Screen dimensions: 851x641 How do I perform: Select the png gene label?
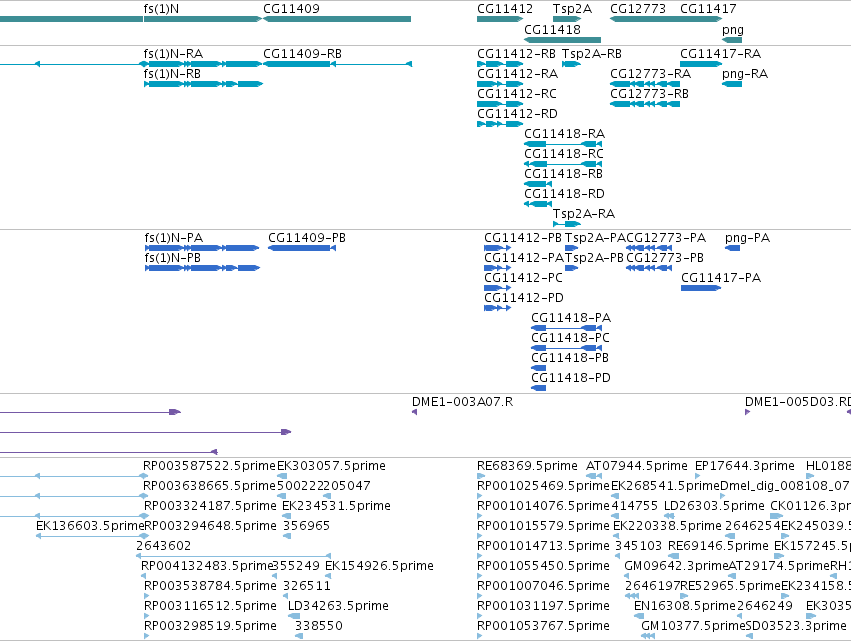tap(733, 30)
